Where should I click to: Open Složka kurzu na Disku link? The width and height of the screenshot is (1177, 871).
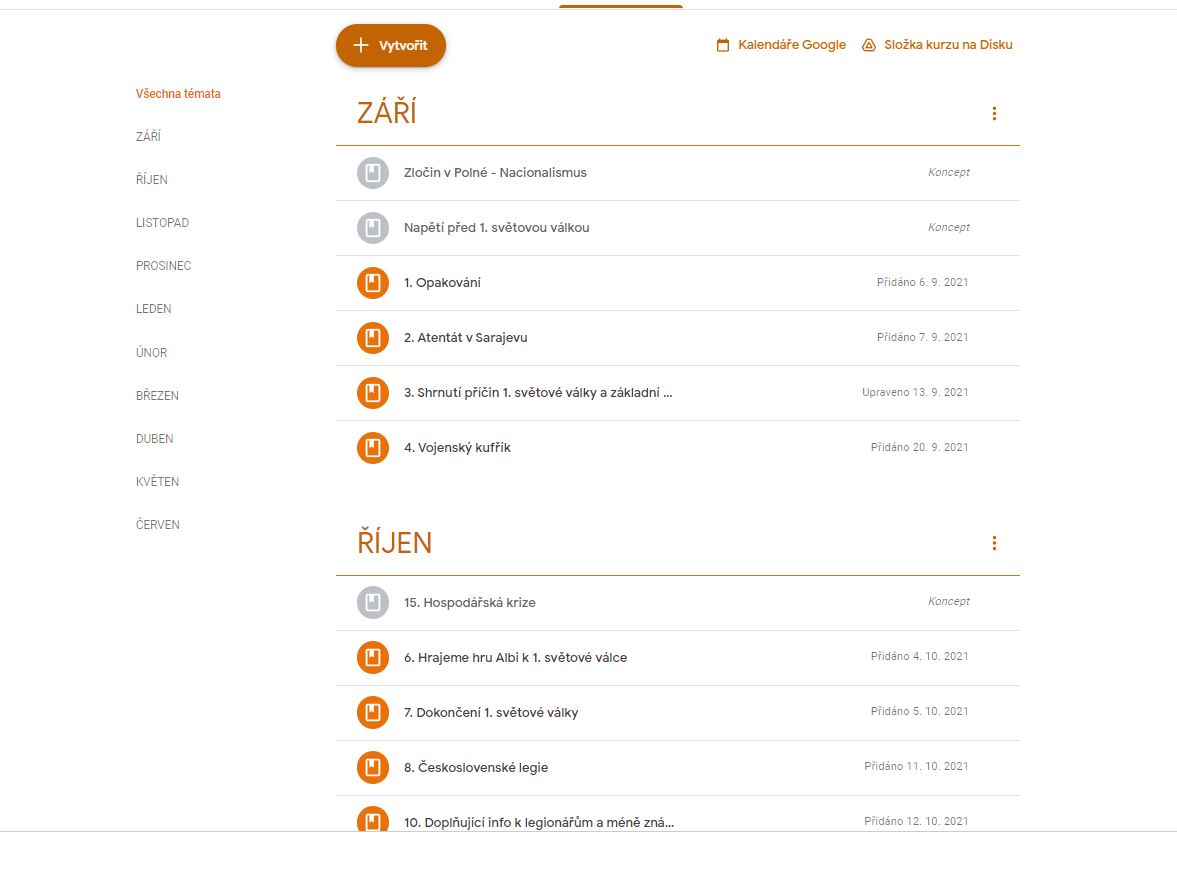[x=948, y=45]
